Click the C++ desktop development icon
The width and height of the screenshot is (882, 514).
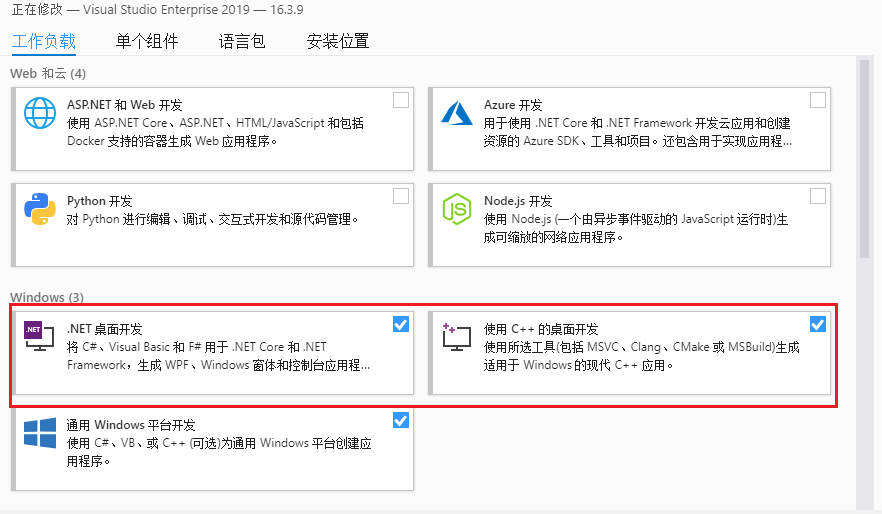tap(456, 336)
